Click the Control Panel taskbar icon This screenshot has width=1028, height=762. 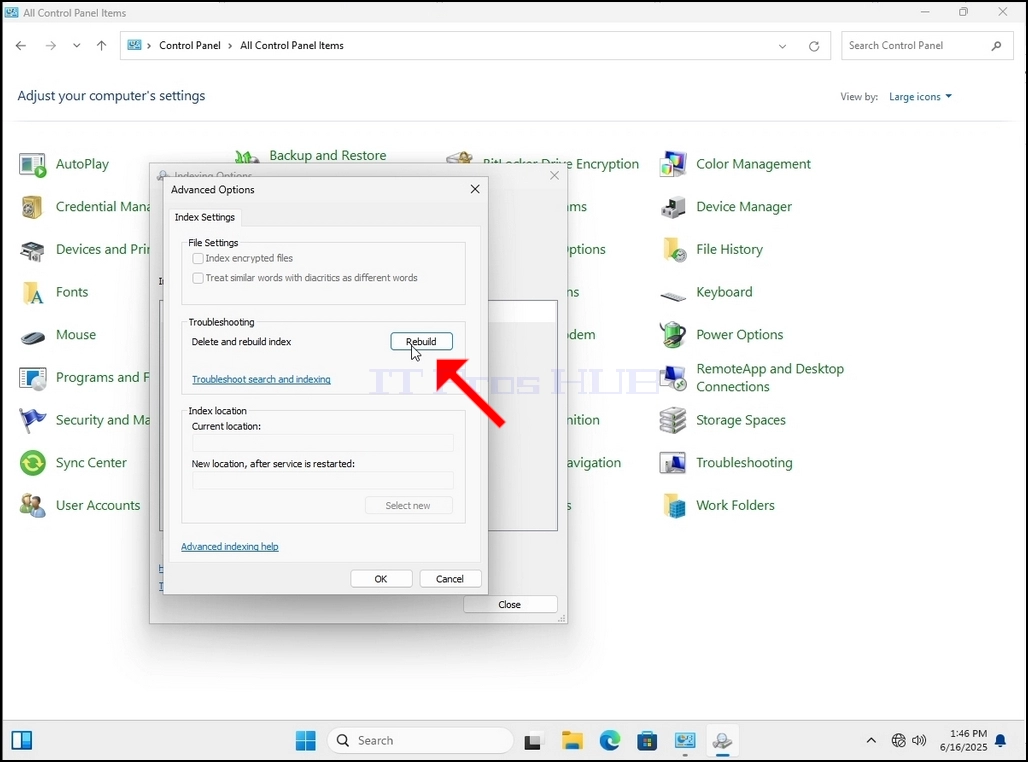685,741
